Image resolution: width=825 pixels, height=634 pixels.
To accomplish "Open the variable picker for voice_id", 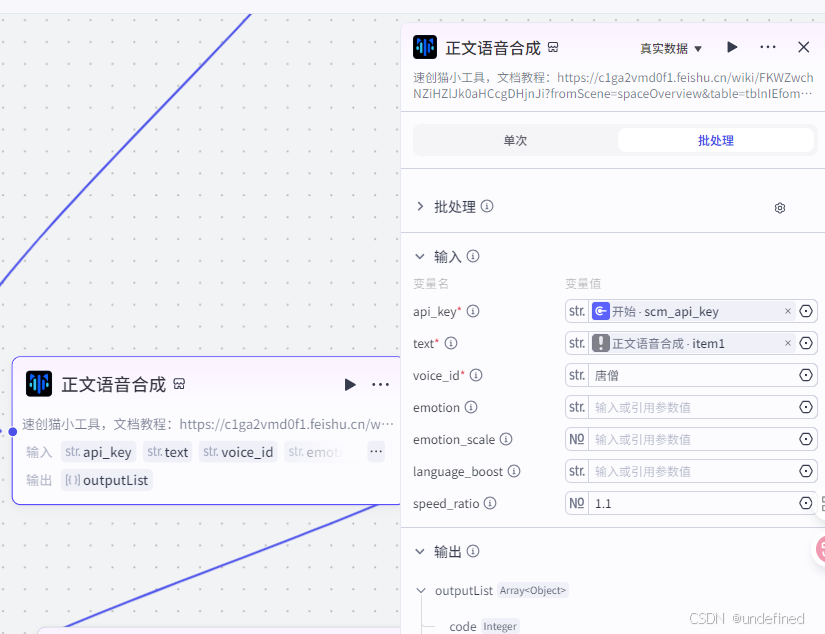I will [x=806, y=375].
